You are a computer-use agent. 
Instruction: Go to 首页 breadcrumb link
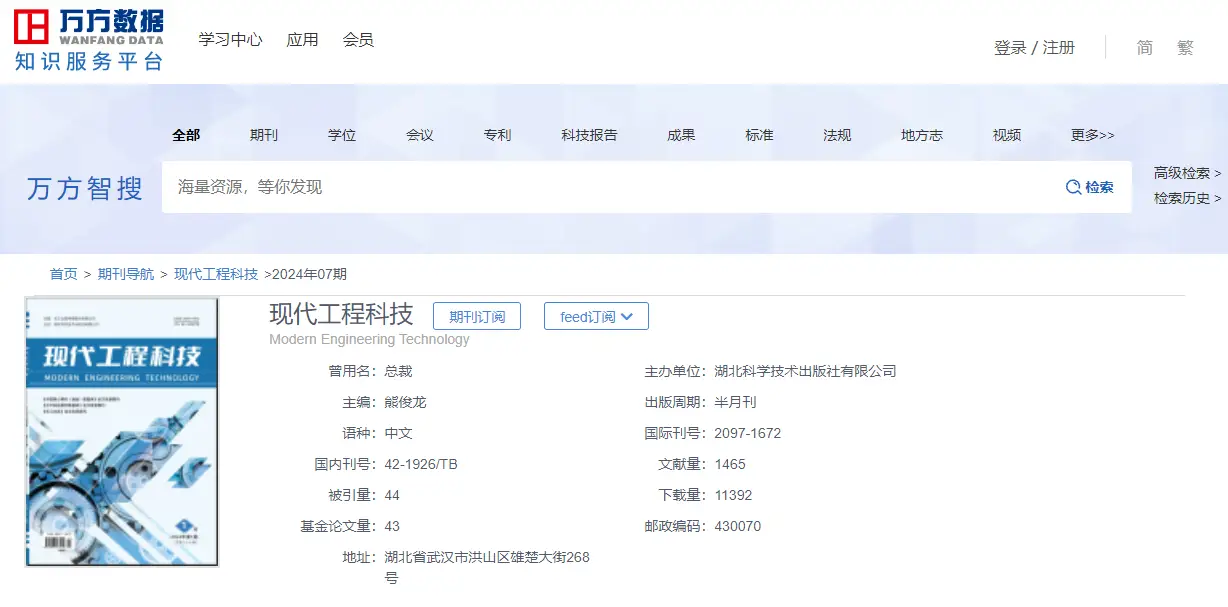64,274
